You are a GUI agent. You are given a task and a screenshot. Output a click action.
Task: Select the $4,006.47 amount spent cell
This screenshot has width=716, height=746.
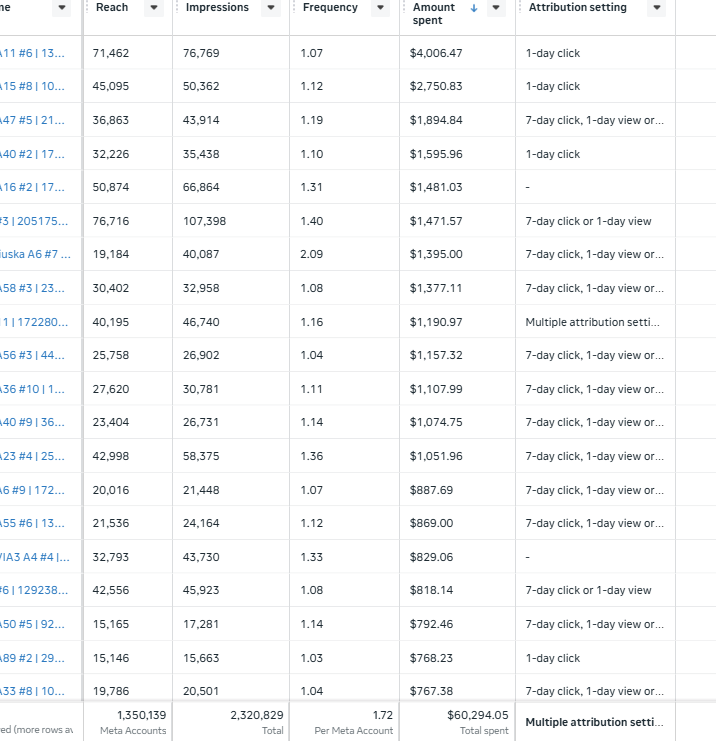[436, 53]
